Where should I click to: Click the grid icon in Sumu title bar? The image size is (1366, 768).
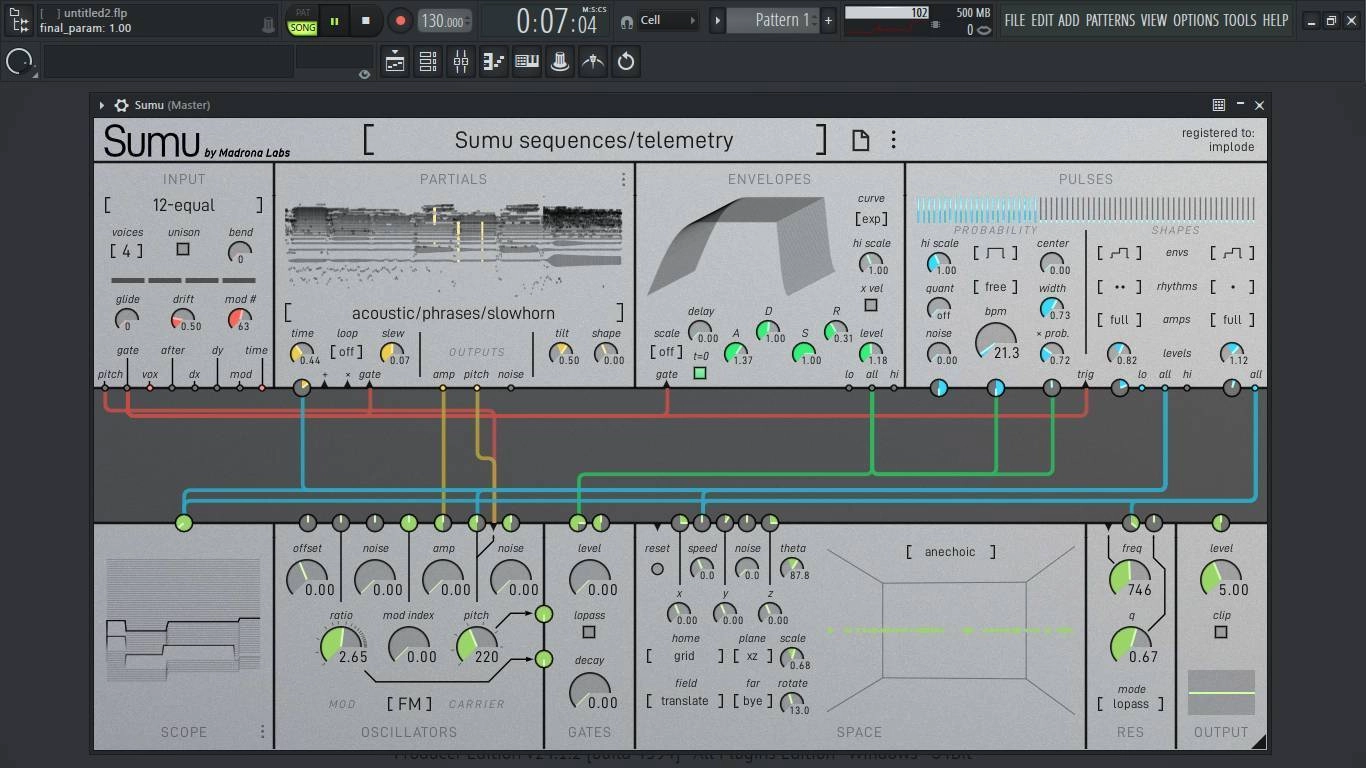(x=1218, y=104)
